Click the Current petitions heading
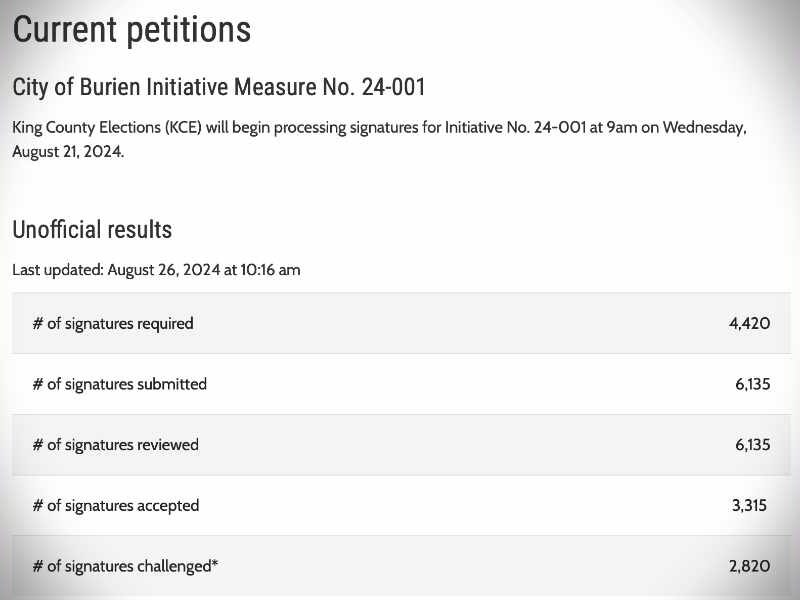This screenshot has width=800, height=600. (132, 30)
